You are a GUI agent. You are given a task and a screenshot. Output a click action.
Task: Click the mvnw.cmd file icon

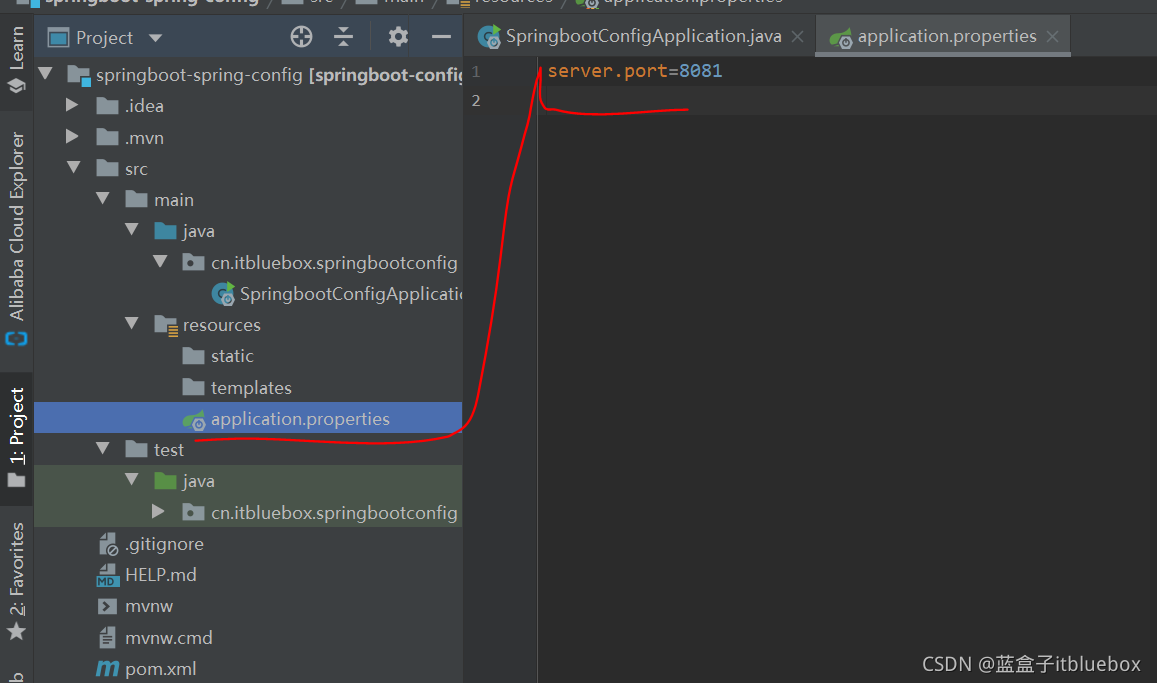[x=108, y=637]
